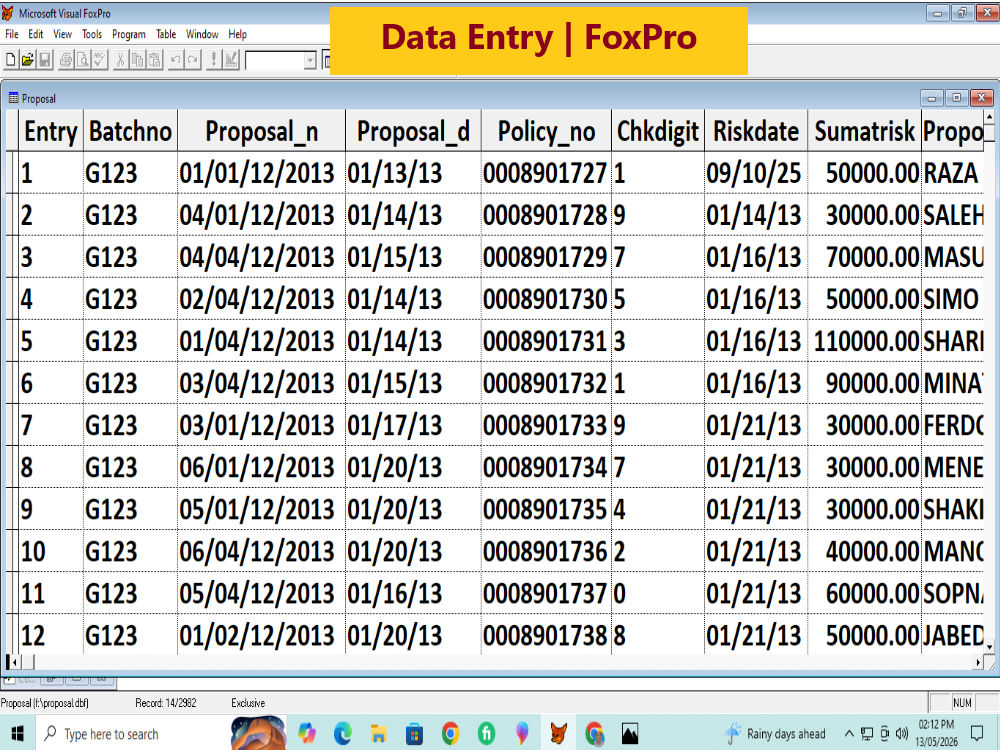Open the File menu
1000x750 pixels.
coord(11,34)
